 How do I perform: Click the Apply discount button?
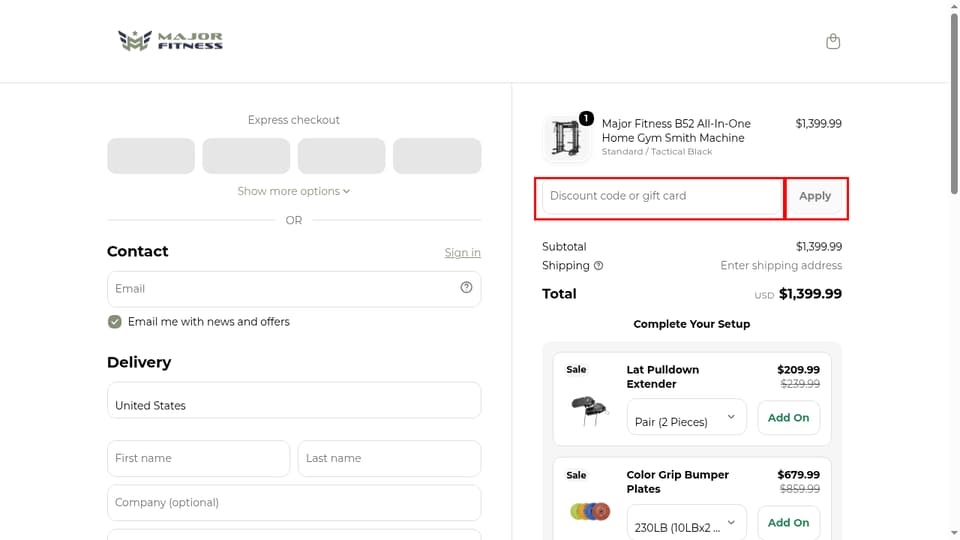click(815, 196)
